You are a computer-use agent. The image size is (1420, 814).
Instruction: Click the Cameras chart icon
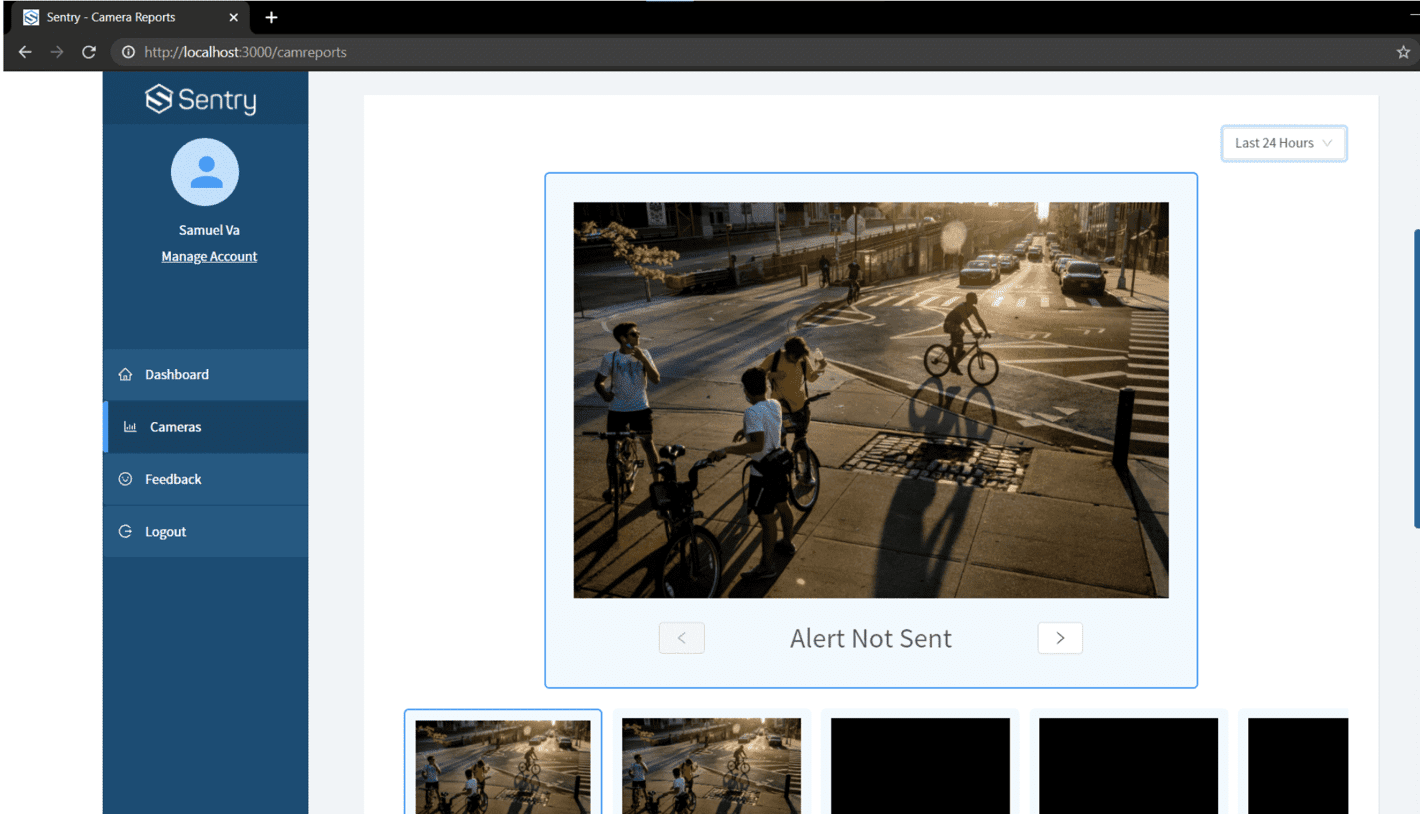coord(130,427)
